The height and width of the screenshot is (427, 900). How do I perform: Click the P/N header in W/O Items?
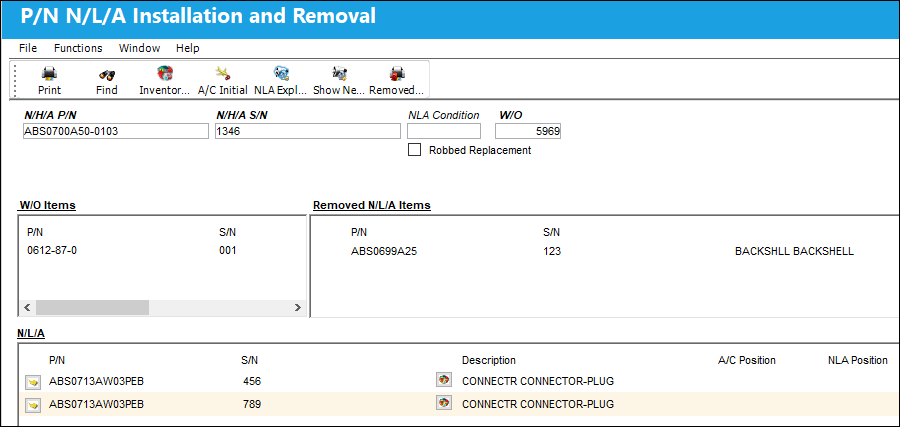[35, 232]
